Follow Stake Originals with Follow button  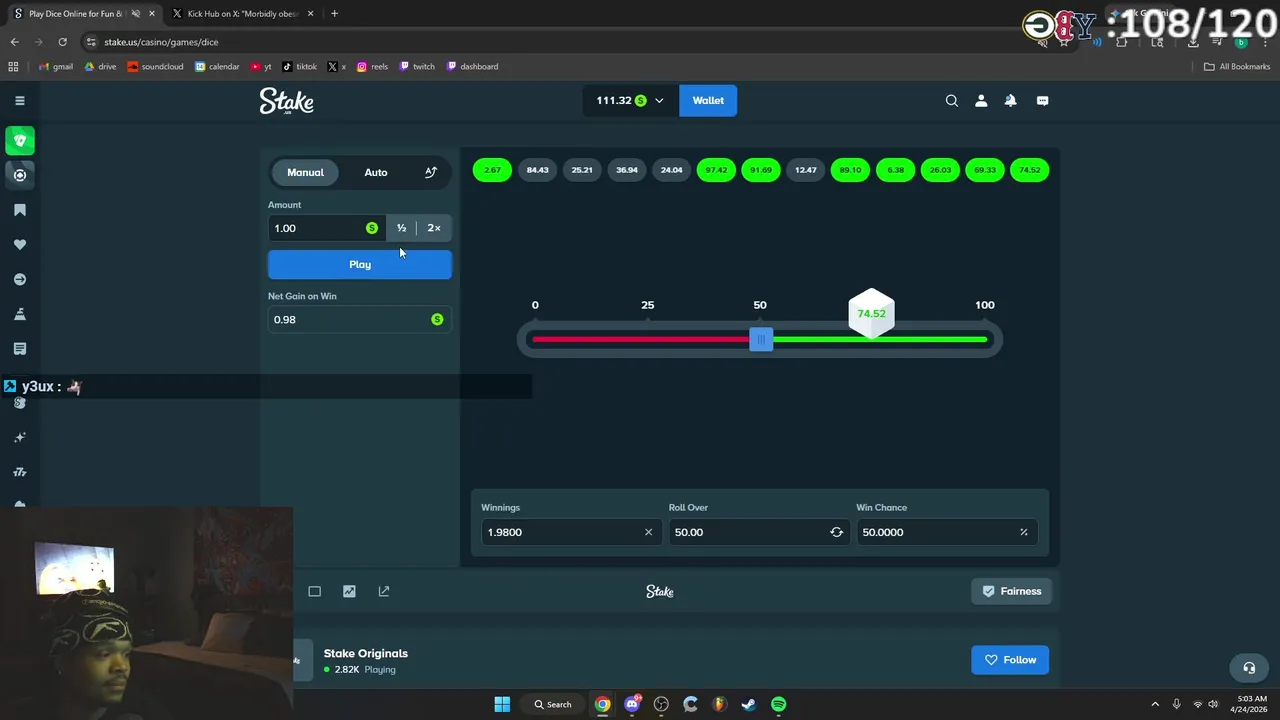[x=1010, y=660]
